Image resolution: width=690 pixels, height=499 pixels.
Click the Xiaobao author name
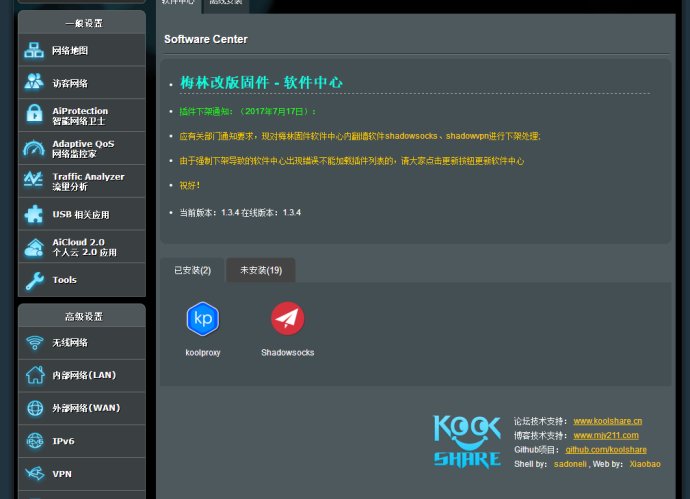(x=645, y=464)
